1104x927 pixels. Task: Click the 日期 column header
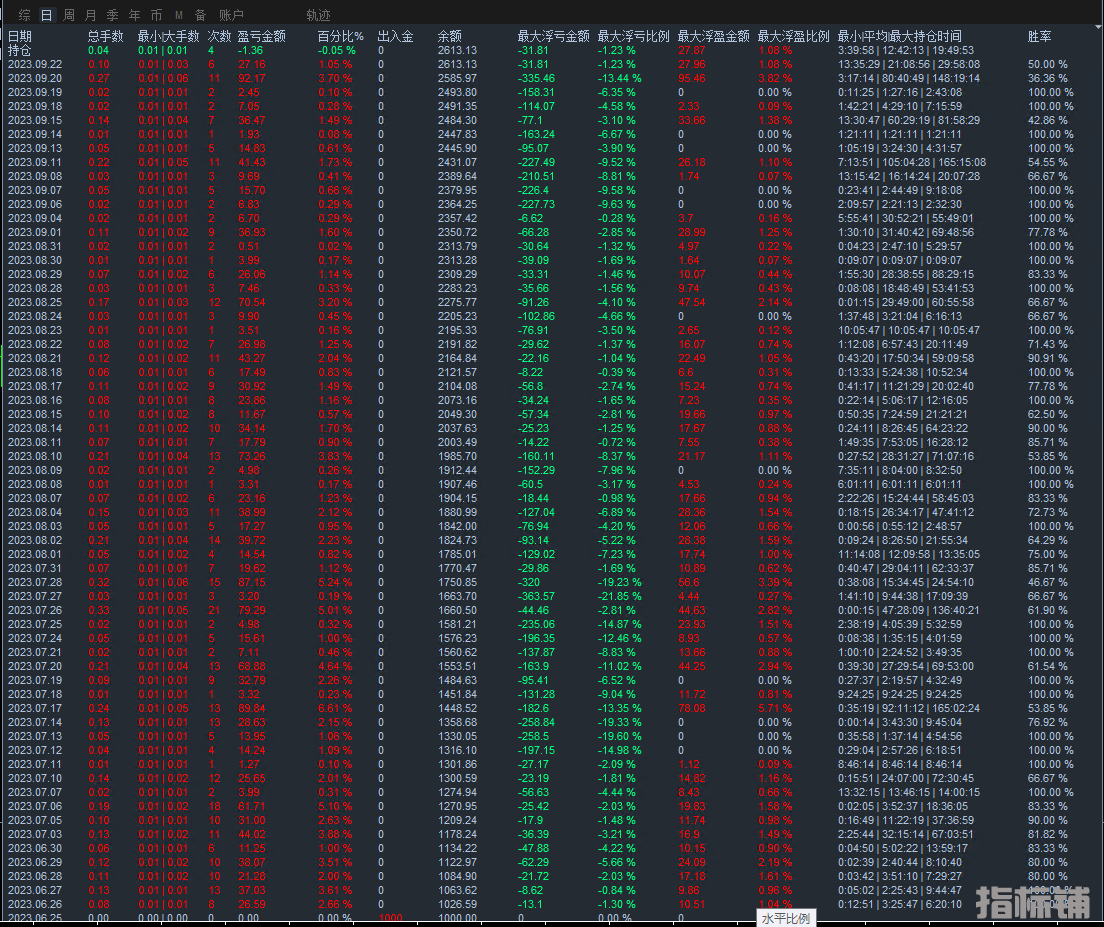pos(20,36)
